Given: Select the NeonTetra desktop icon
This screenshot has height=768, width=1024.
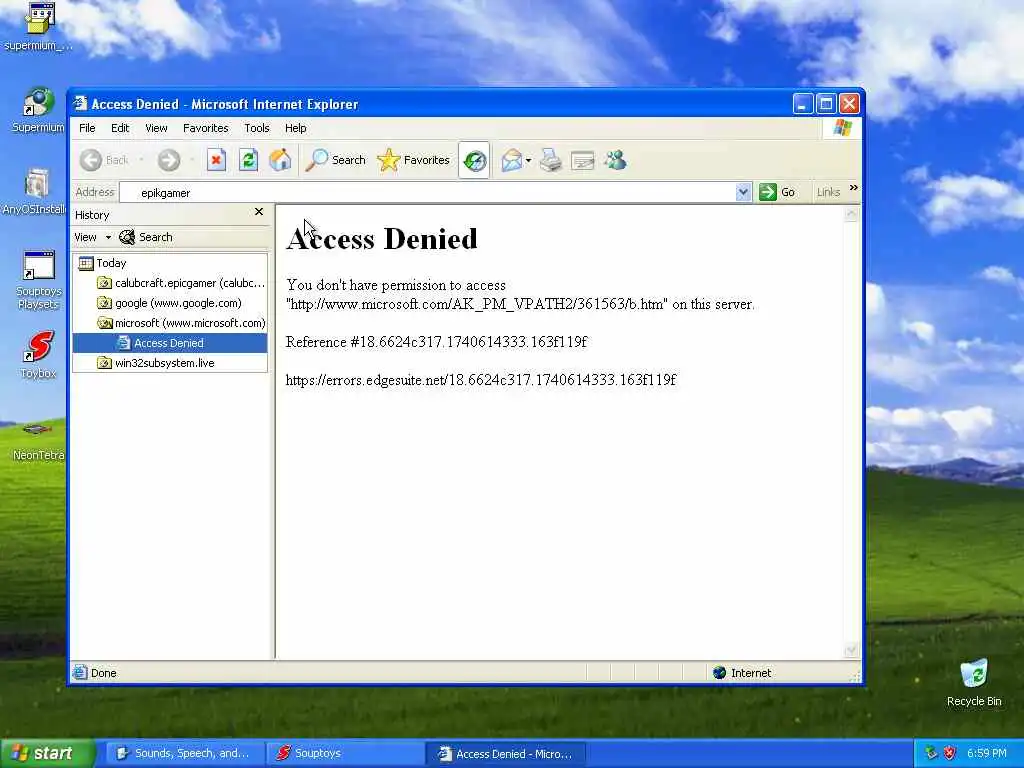Looking at the screenshot, I should point(38,441).
